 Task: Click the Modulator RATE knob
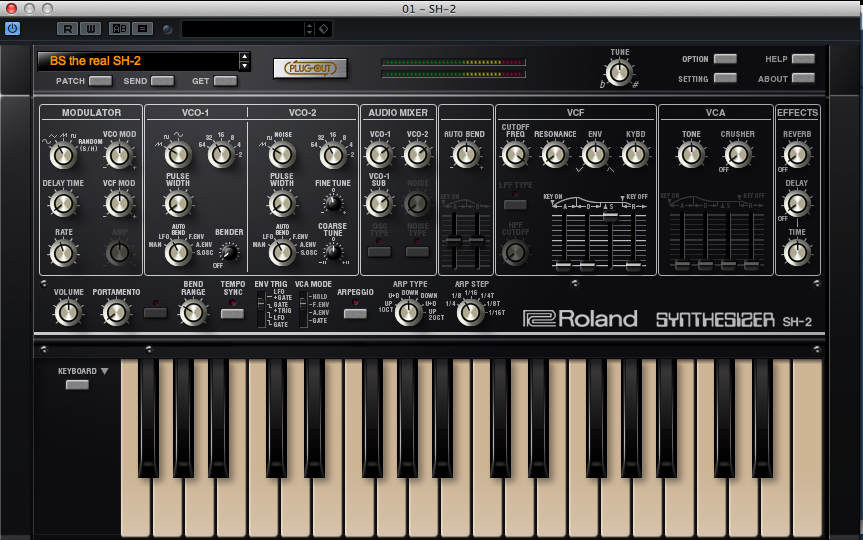pyautogui.click(x=63, y=253)
